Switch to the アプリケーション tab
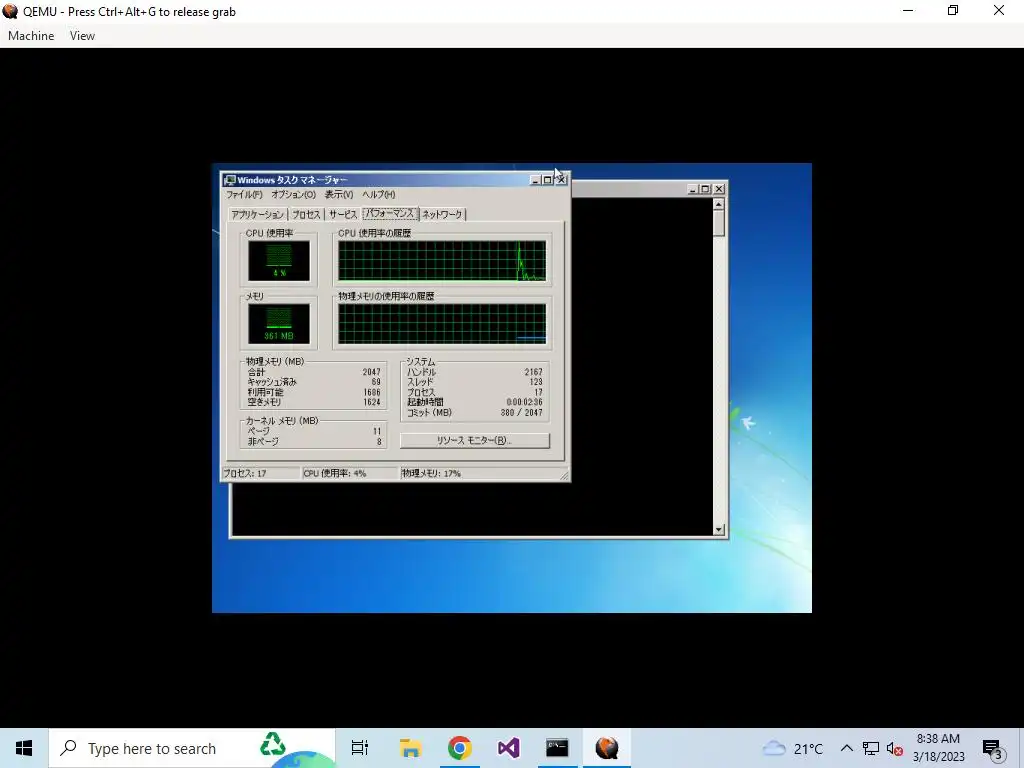The image size is (1024, 768). tap(258, 214)
